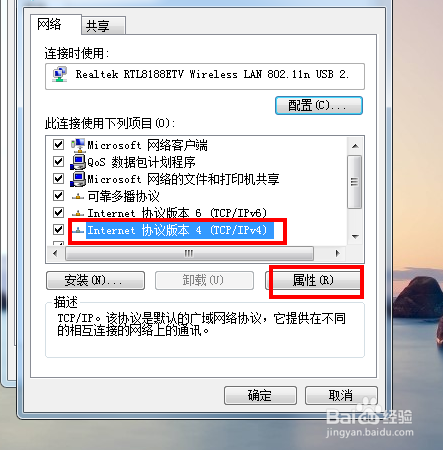
Task: Click the TCP/IPv6 protocol icon
Action: tap(78, 213)
